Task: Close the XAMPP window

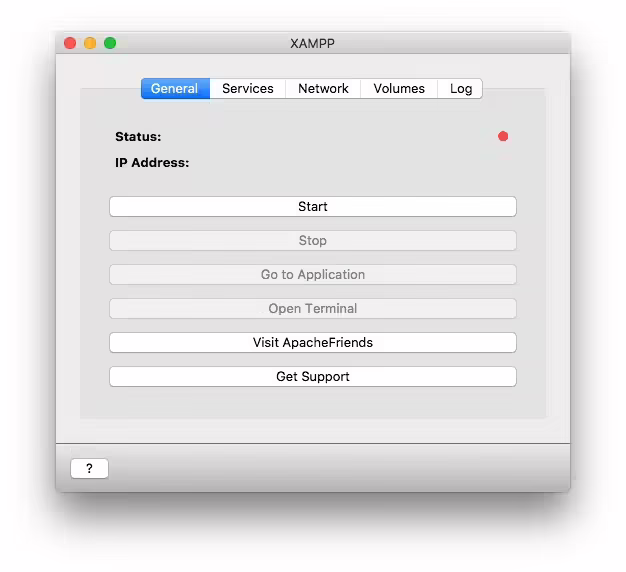Action: 70,43
